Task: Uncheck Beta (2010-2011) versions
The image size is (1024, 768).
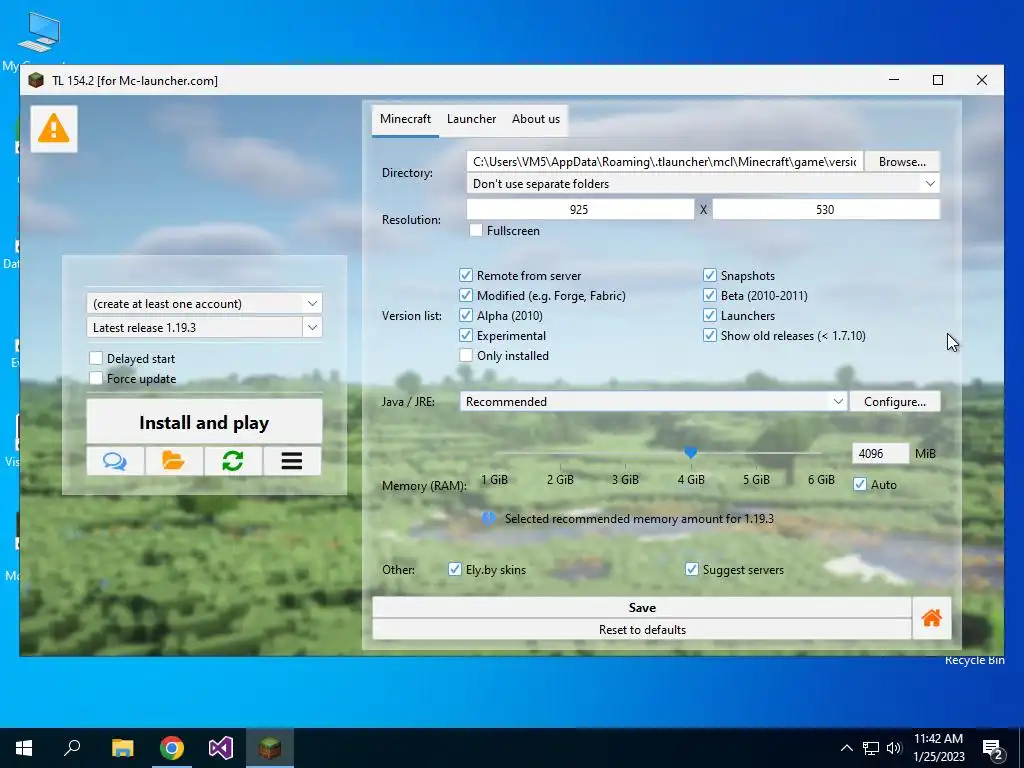Action: click(709, 296)
